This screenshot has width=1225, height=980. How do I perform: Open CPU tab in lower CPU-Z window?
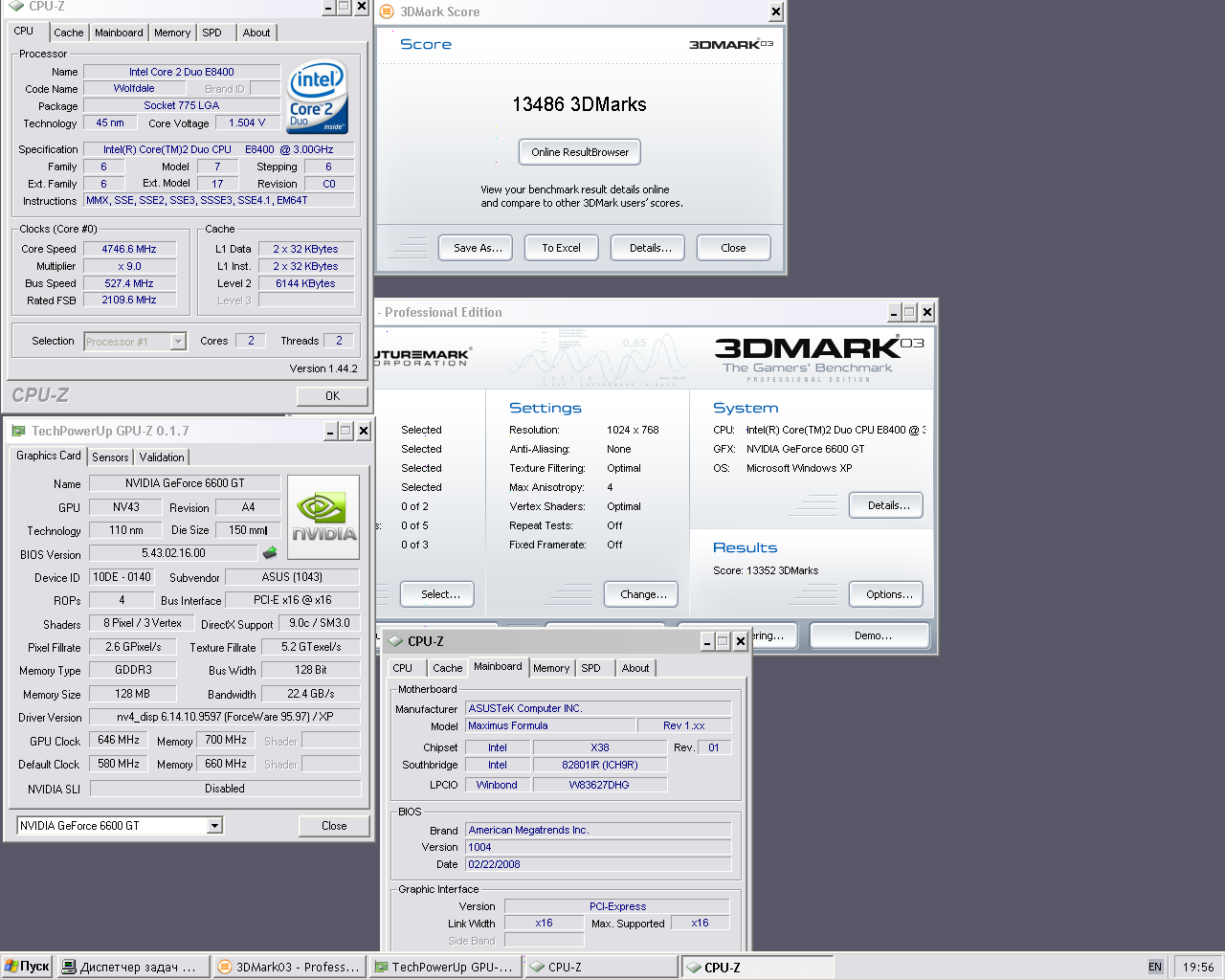pyautogui.click(x=403, y=668)
